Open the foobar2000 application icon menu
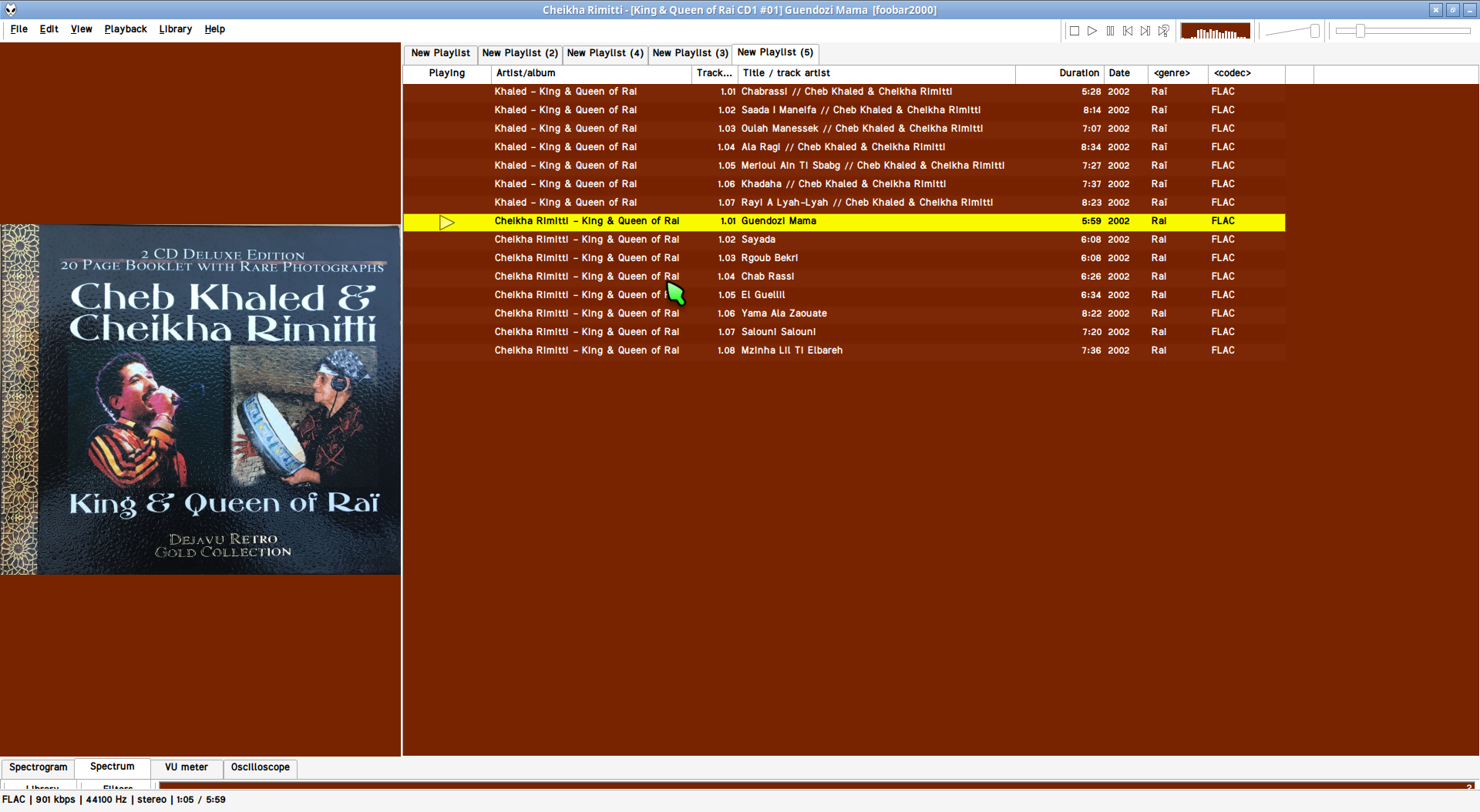Image resolution: width=1480 pixels, height=812 pixels. coord(11,10)
